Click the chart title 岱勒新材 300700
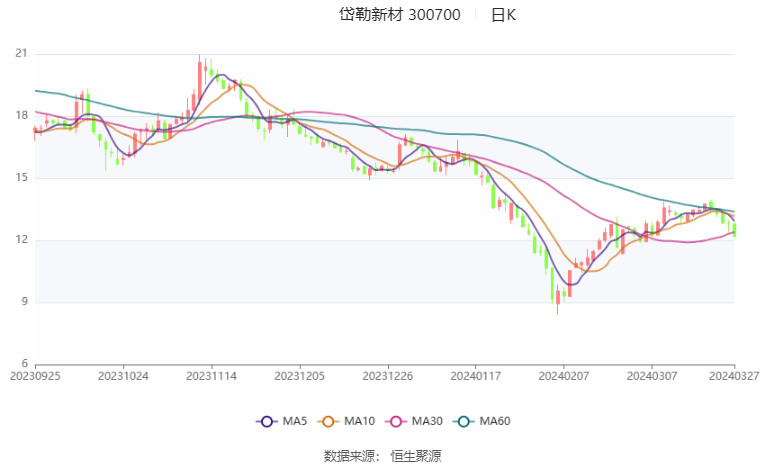Image resolution: width=765 pixels, height=465 pixels. [400, 15]
